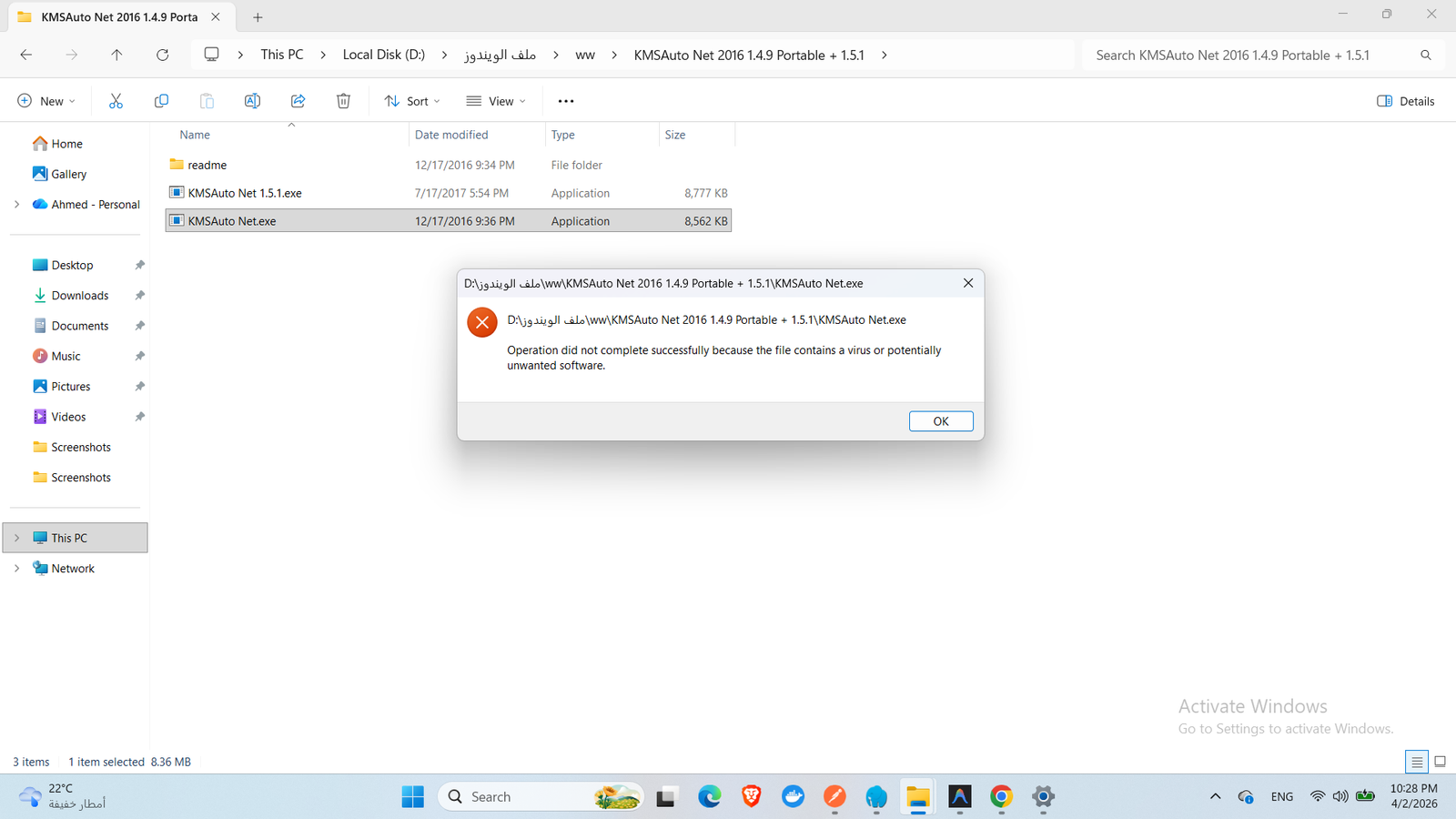The height and width of the screenshot is (819, 1456).
Task: Go to Local Disk (D:) in the address bar
Action: tap(384, 55)
